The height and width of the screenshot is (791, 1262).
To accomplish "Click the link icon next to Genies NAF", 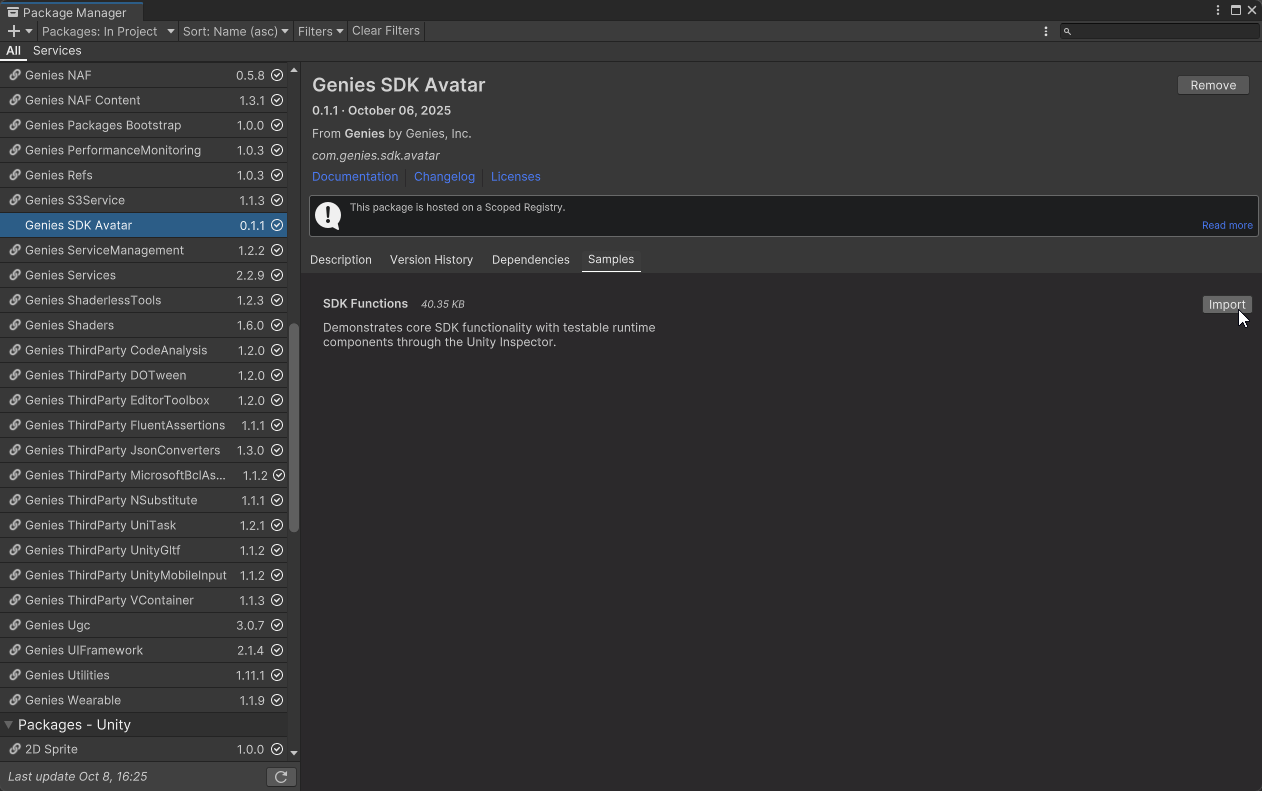I will [x=15, y=75].
